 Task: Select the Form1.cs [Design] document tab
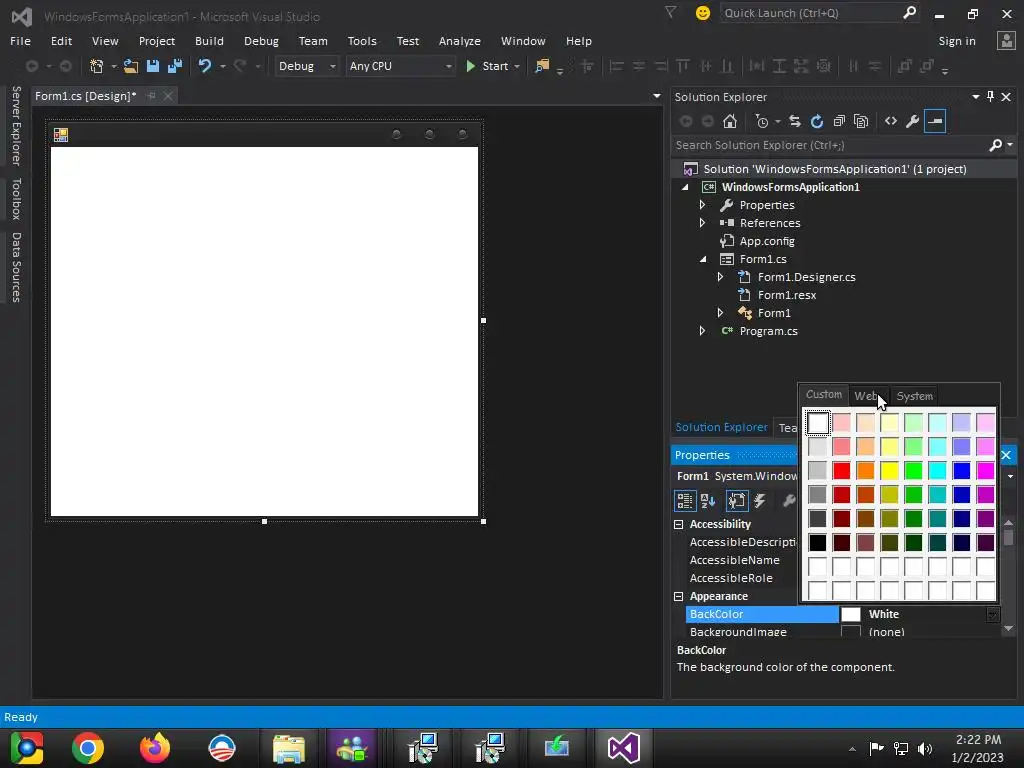[x=86, y=96]
